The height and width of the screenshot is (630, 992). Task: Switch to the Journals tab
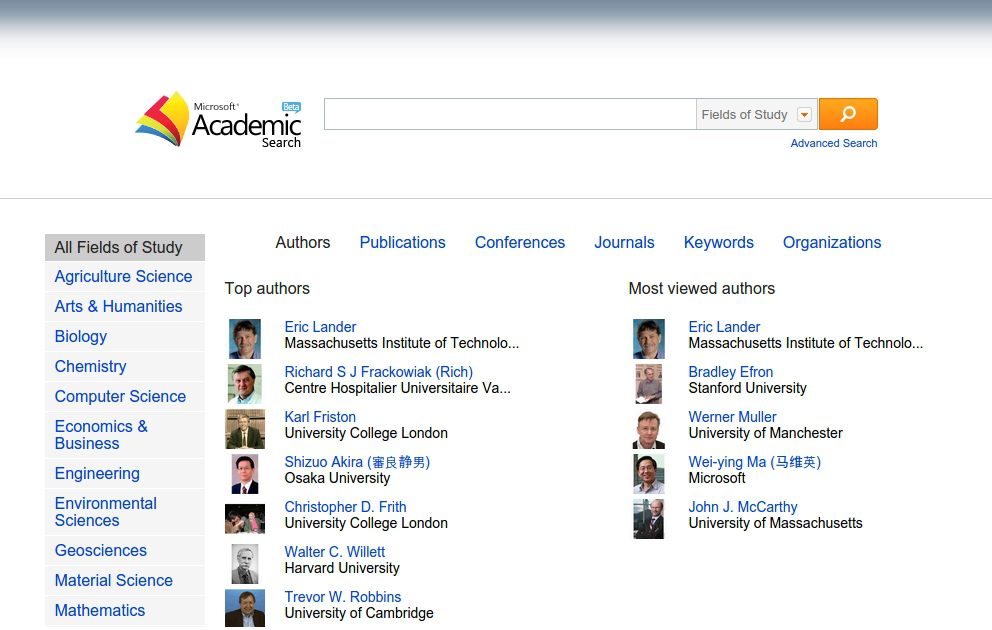tap(624, 242)
